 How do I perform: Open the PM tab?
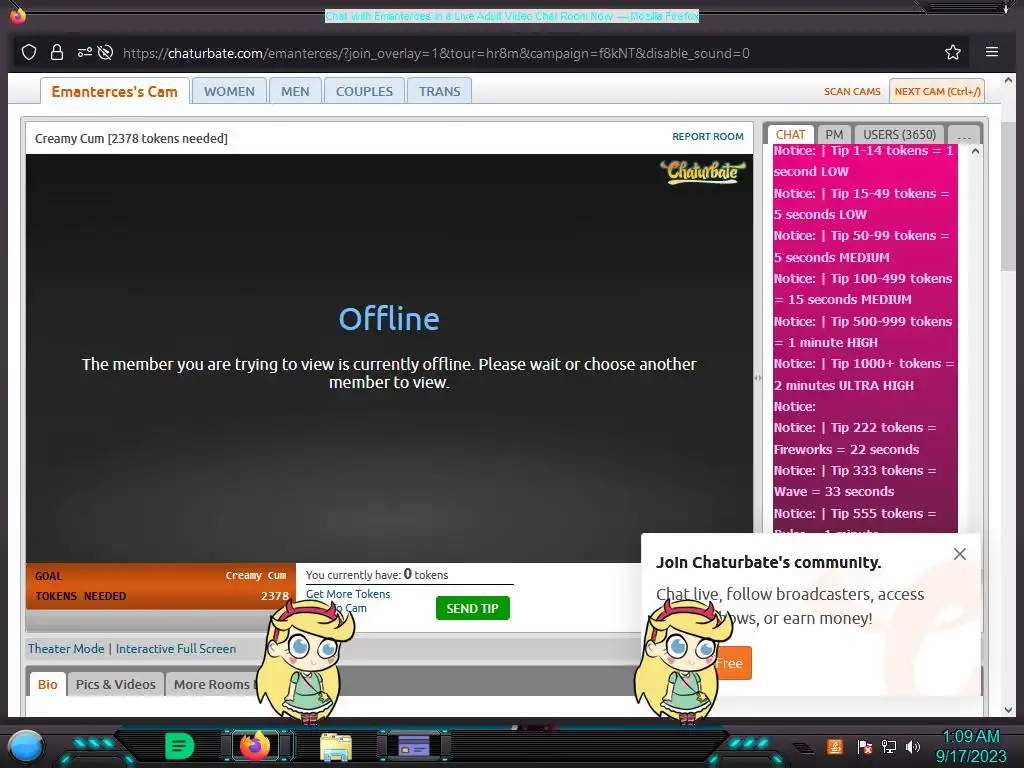[x=834, y=135]
